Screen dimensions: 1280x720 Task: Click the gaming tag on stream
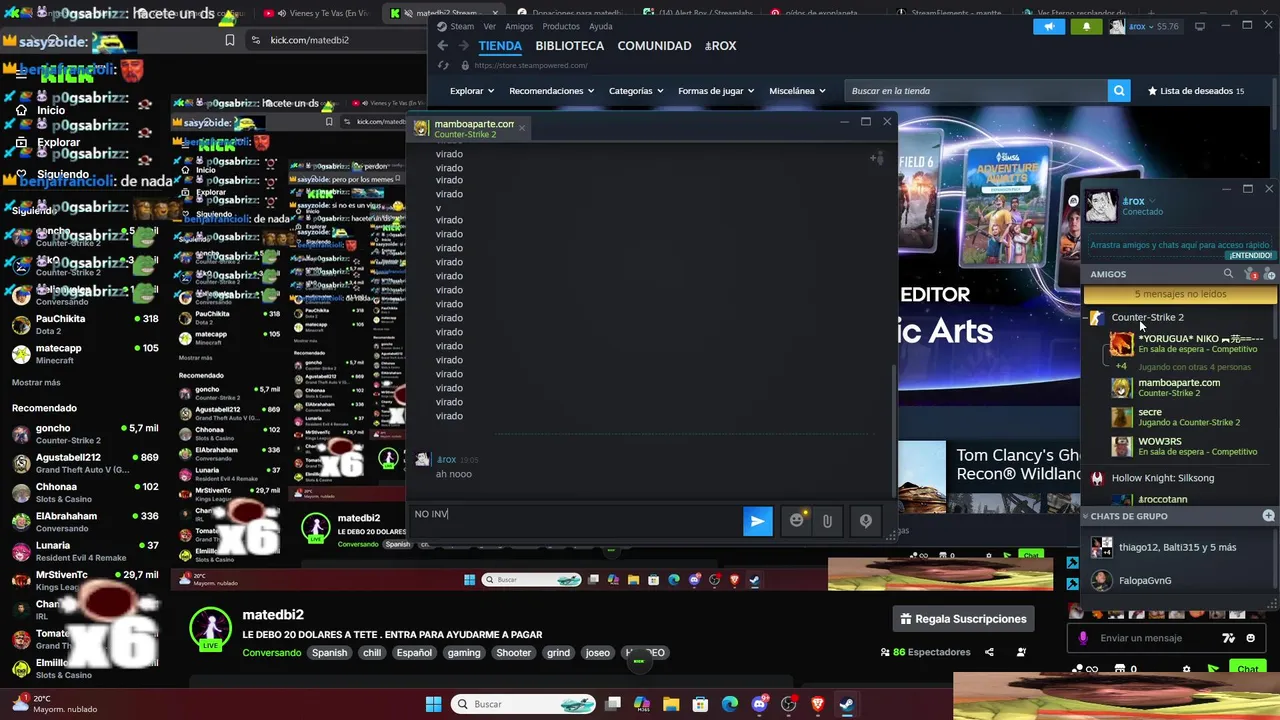pos(464,653)
